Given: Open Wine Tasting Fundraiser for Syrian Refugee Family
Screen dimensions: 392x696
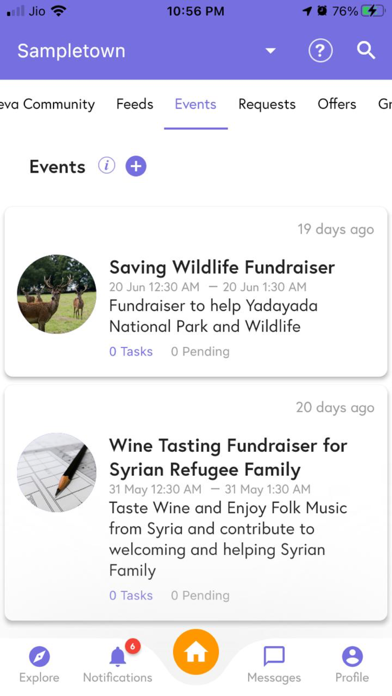Looking at the screenshot, I should [228, 457].
